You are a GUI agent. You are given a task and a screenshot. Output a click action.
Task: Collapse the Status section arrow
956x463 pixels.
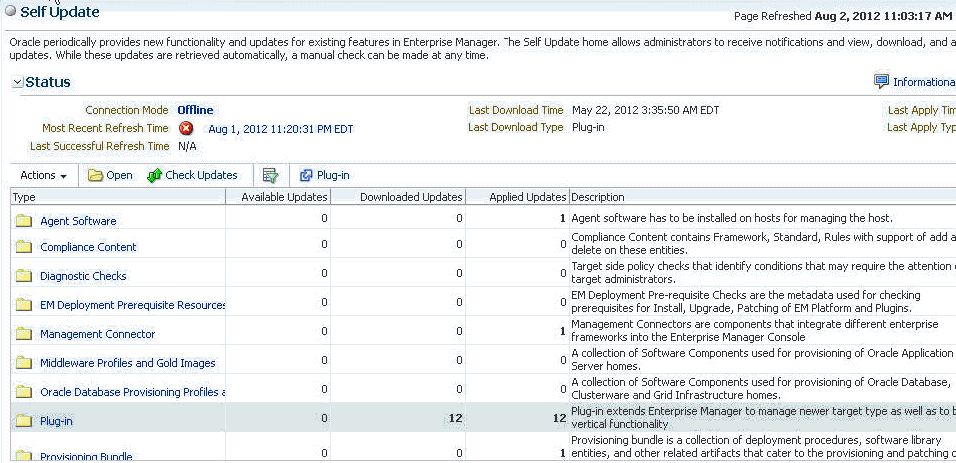[18, 82]
